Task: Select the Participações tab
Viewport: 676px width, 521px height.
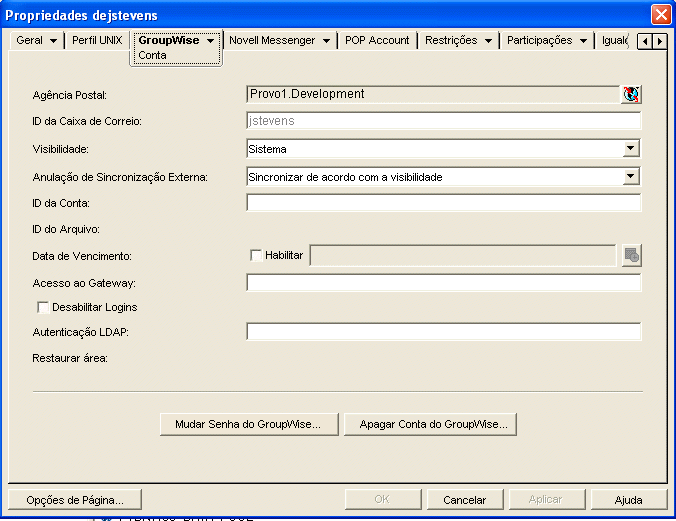Action: [540, 40]
